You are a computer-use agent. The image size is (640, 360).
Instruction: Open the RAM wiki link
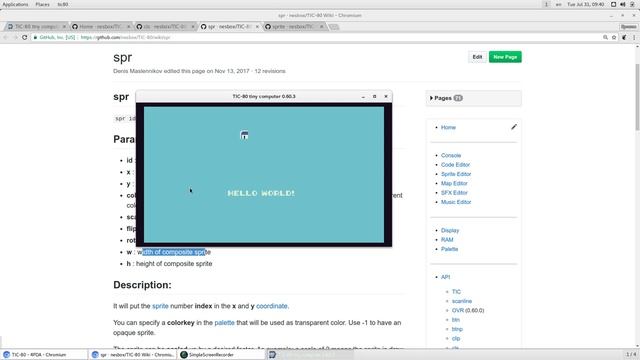(447, 240)
